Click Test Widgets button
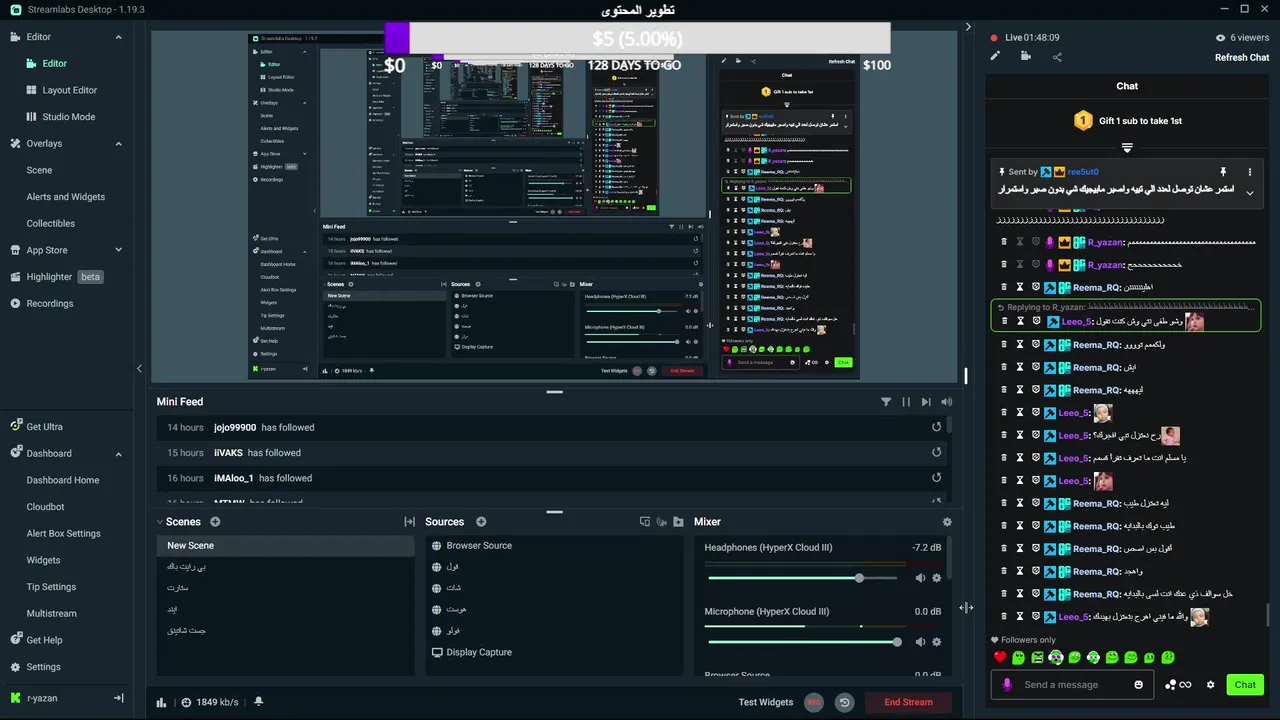Viewport: 1280px width, 720px height. 766,702
